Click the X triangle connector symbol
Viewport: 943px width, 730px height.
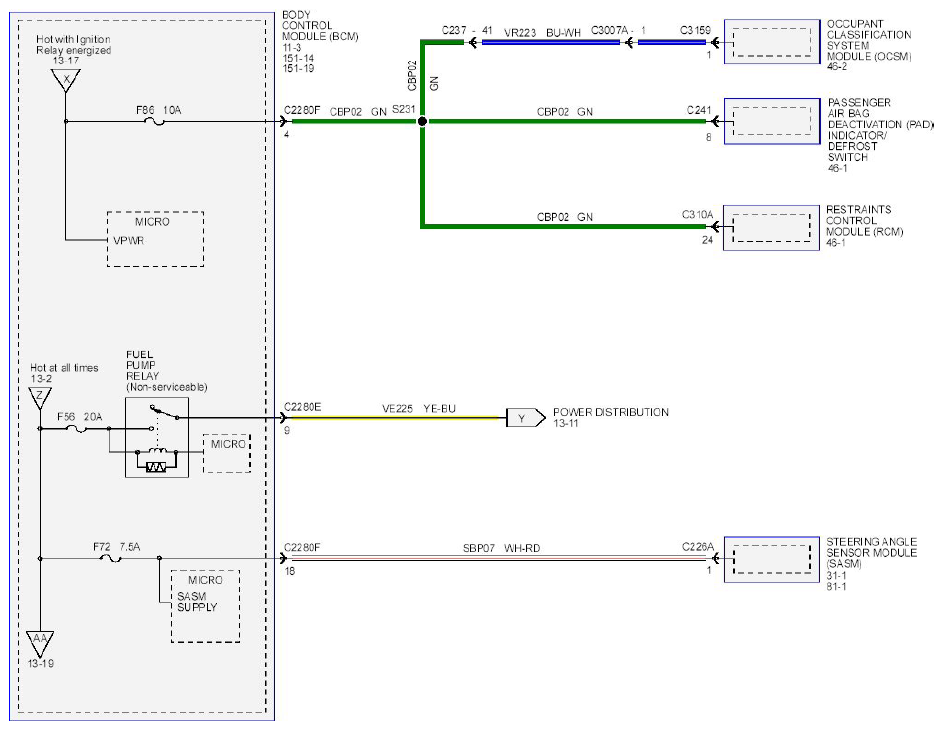[66, 79]
